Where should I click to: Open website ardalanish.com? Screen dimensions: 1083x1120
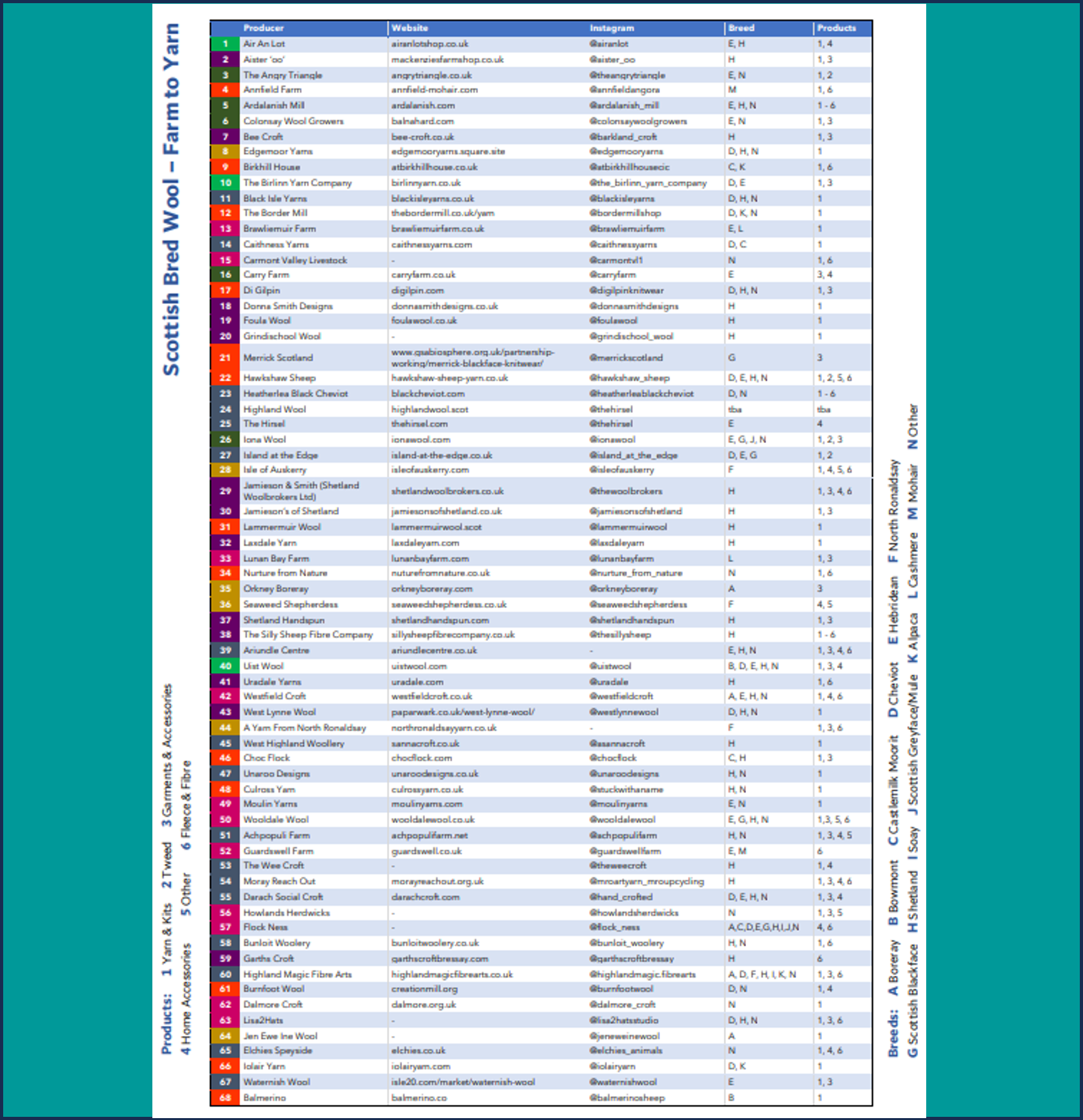(422, 106)
